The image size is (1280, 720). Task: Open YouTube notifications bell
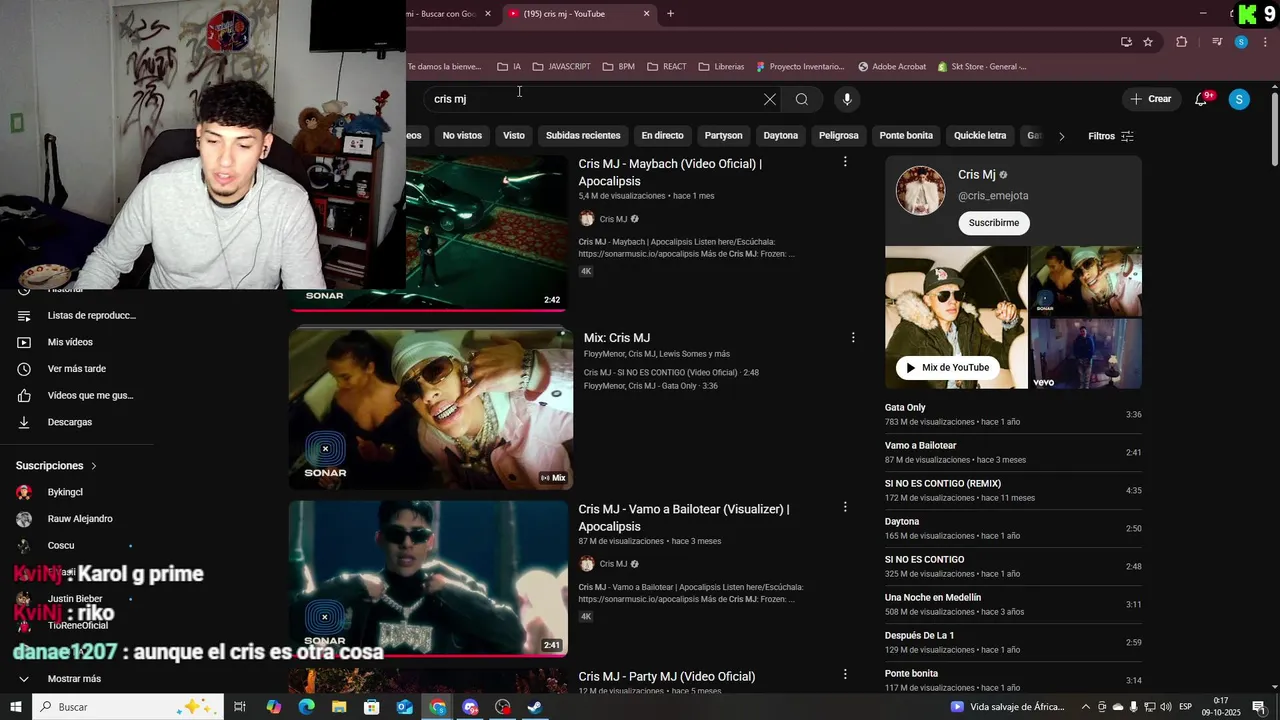1202,99
